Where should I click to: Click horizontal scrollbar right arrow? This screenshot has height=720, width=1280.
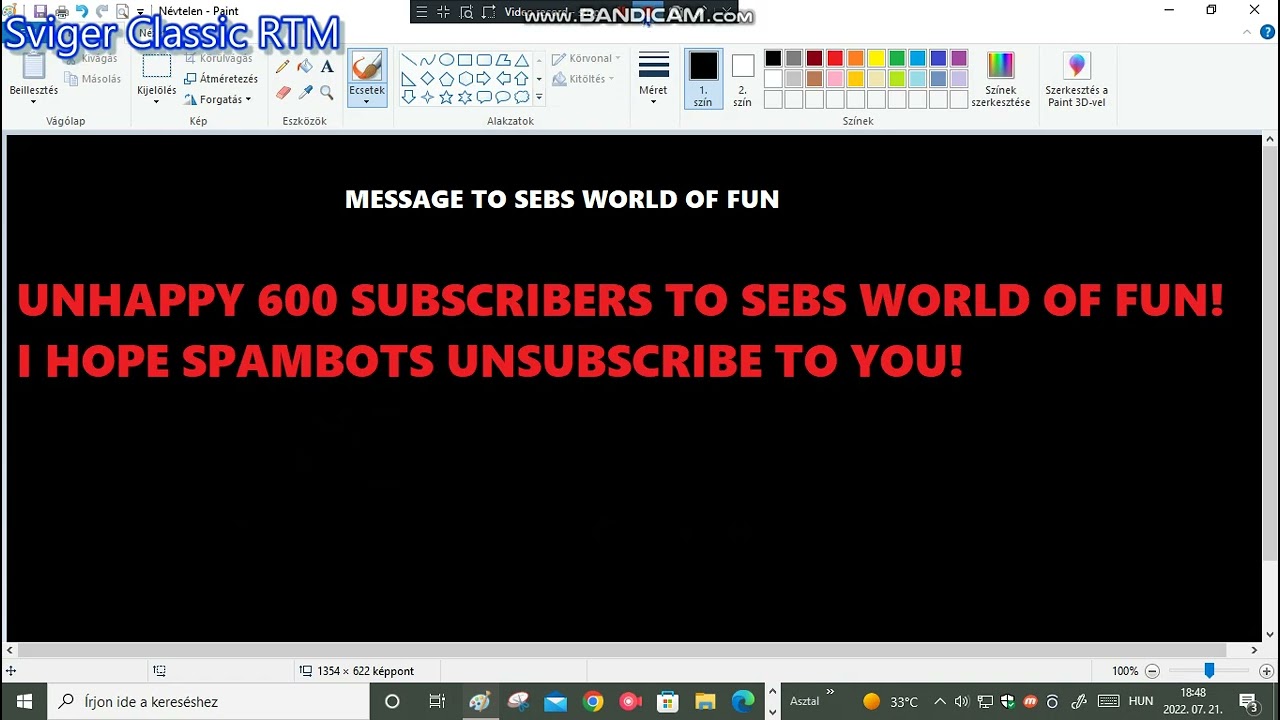pos(1254,650)
